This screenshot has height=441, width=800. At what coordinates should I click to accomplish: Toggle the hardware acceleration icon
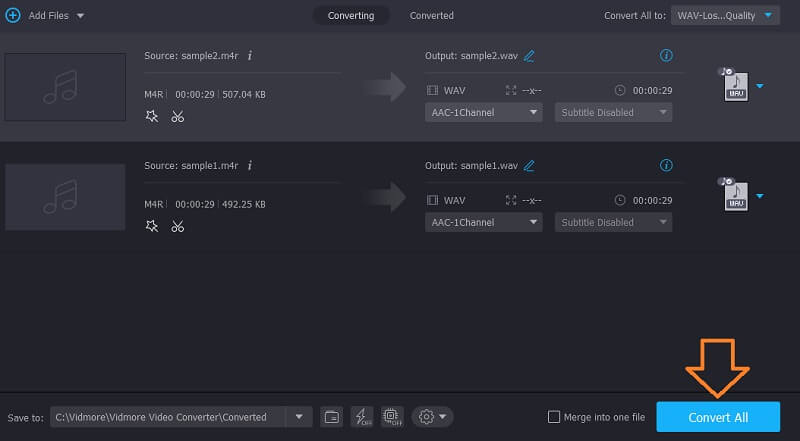click(391, 416)
